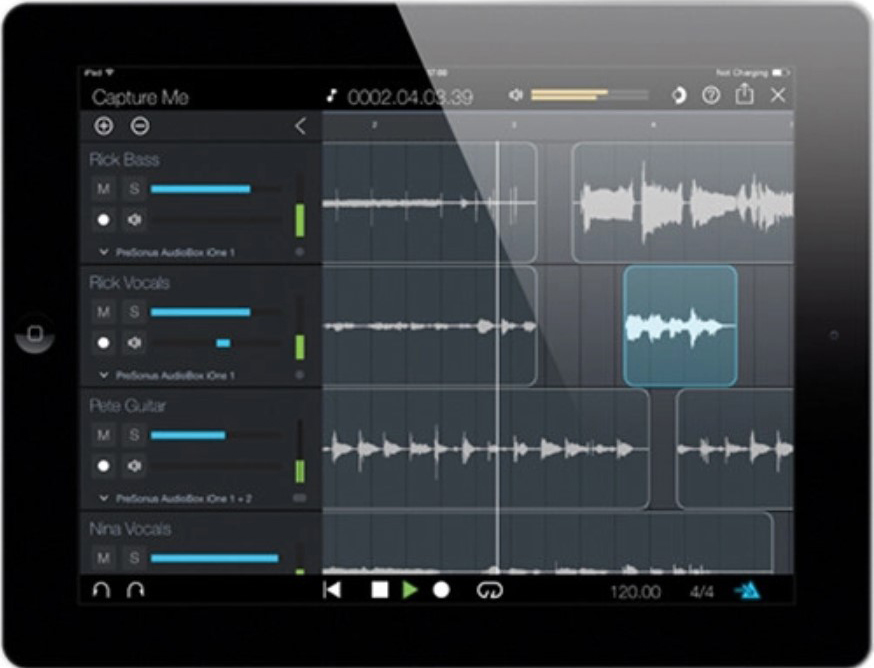The height and width of the screenshot is (668, 874).
Task: Toggle input monitoring on Rick Bass
Action: 134,219
